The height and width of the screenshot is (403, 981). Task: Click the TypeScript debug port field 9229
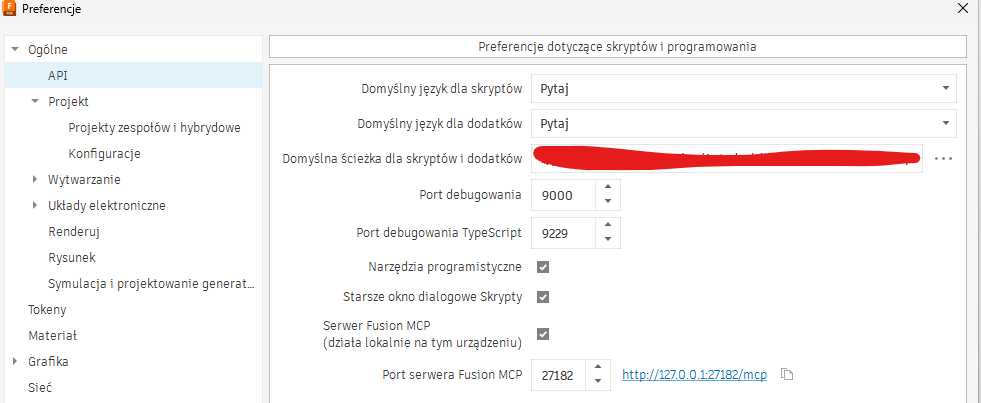(x=566, y=233)
